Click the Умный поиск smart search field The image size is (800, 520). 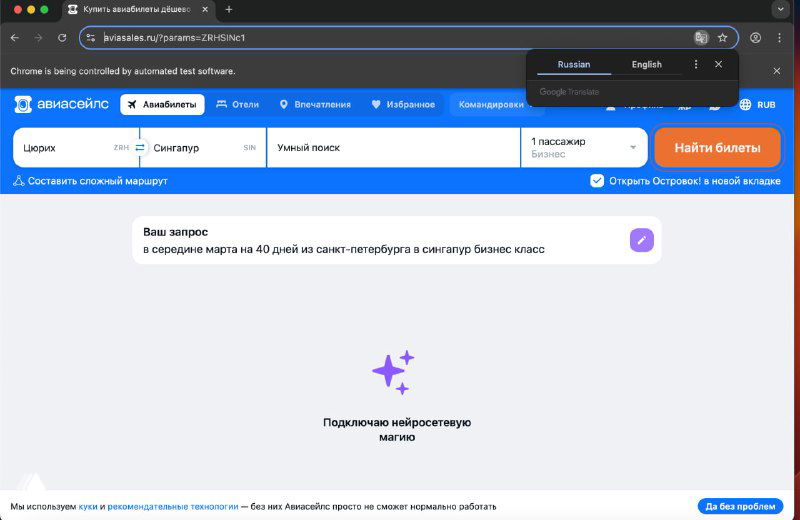coord(393,147)
